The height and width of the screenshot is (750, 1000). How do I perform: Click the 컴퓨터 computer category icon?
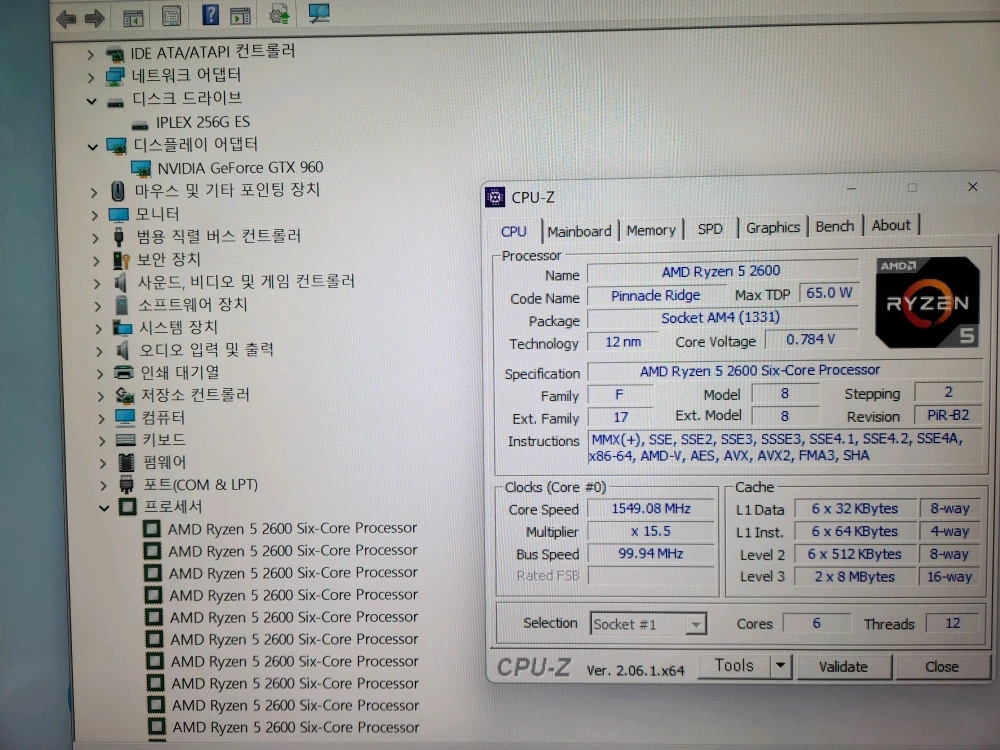(x=125, y=417)
